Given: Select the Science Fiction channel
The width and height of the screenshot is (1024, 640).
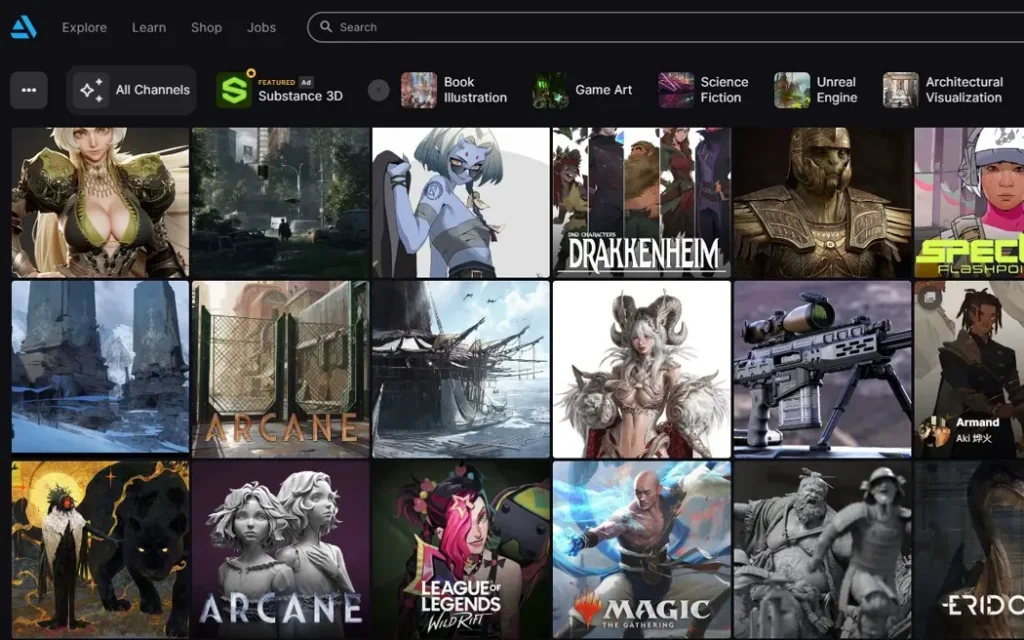Looking at the screenshot, I should coord(704,90).
